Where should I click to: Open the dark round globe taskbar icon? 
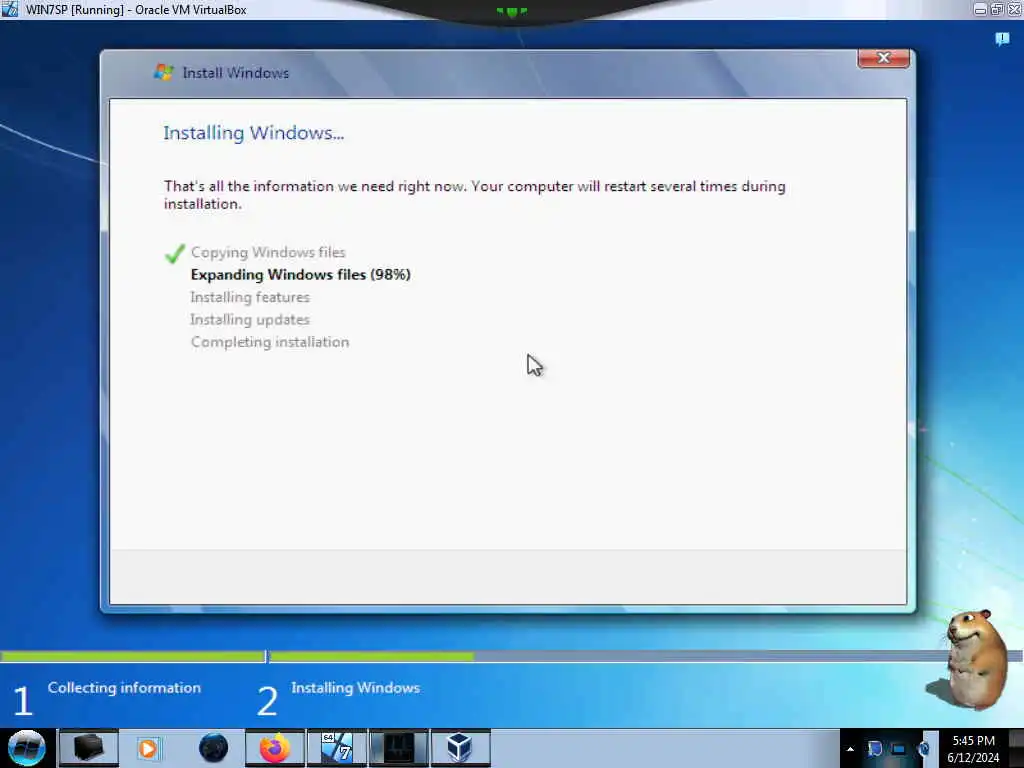[x=213, y=748]
